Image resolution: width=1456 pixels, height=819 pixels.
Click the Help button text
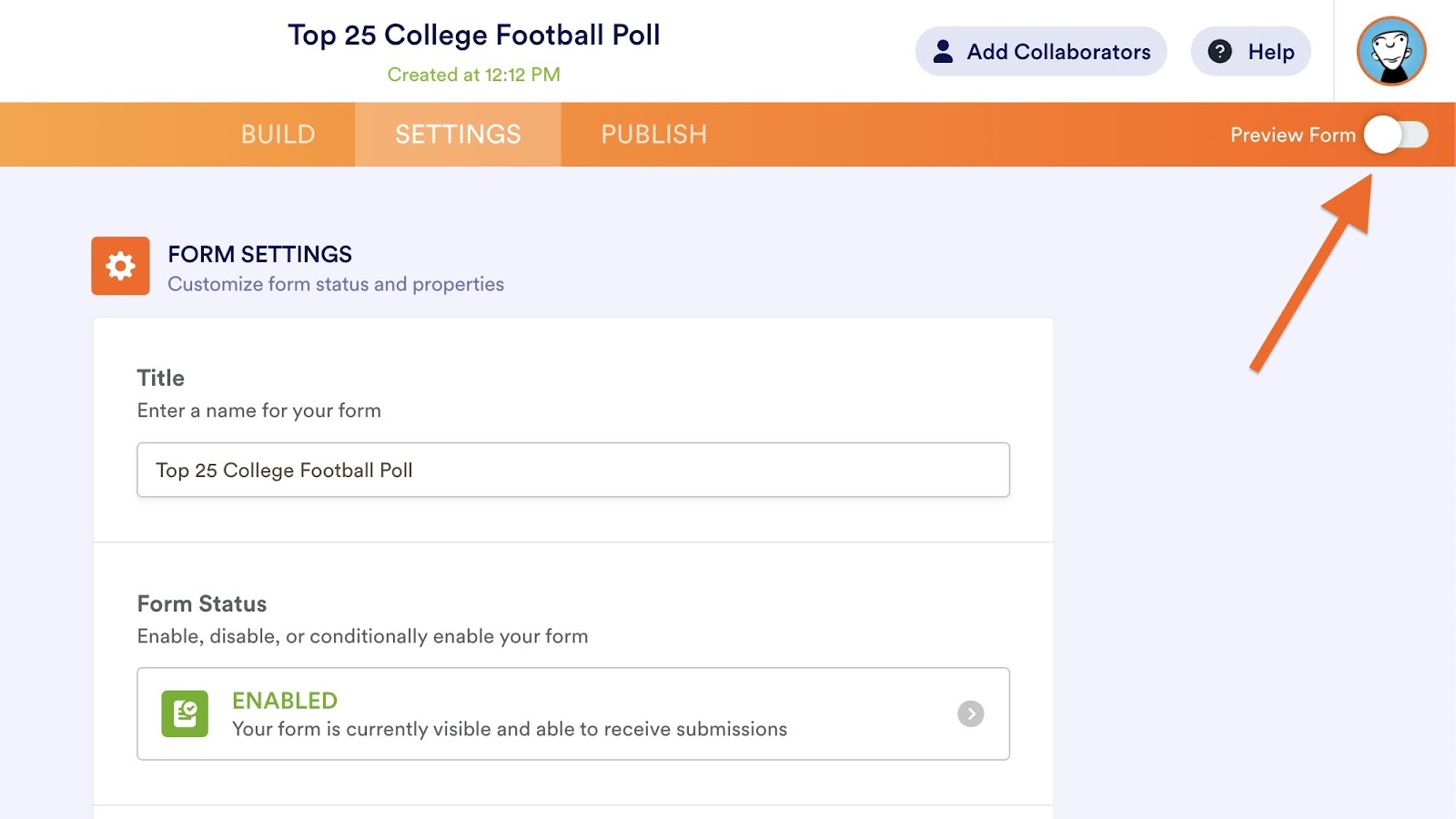click(x=1270, y=52)
